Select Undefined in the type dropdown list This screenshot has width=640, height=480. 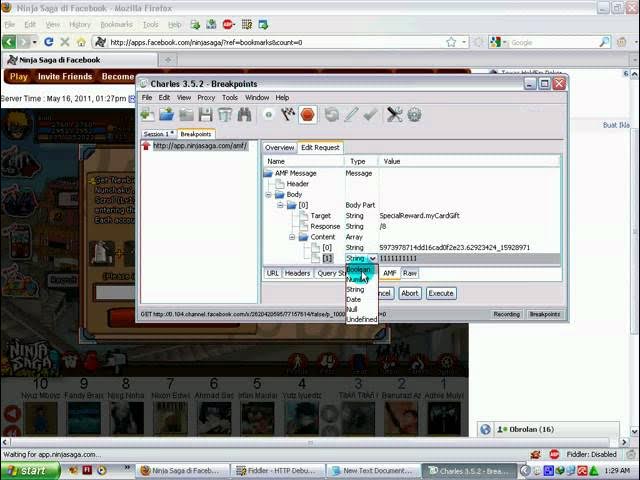(x=361, y=319)
